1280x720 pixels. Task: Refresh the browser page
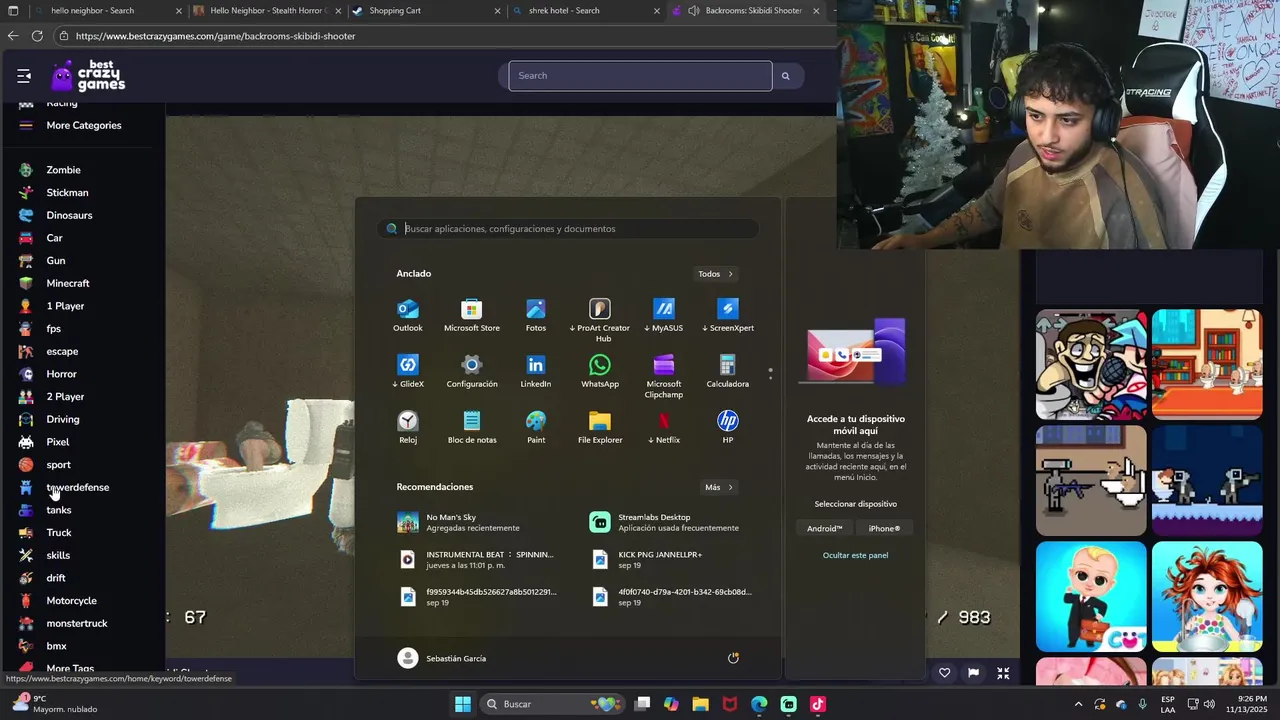coord(37,36)
